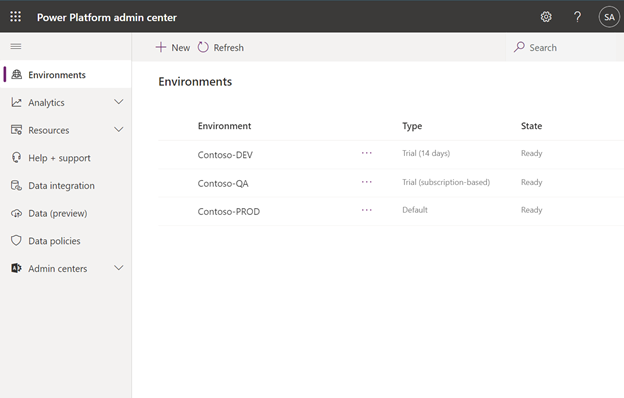Collapse the navigation hamburger menu

click(x=16, y=47)
